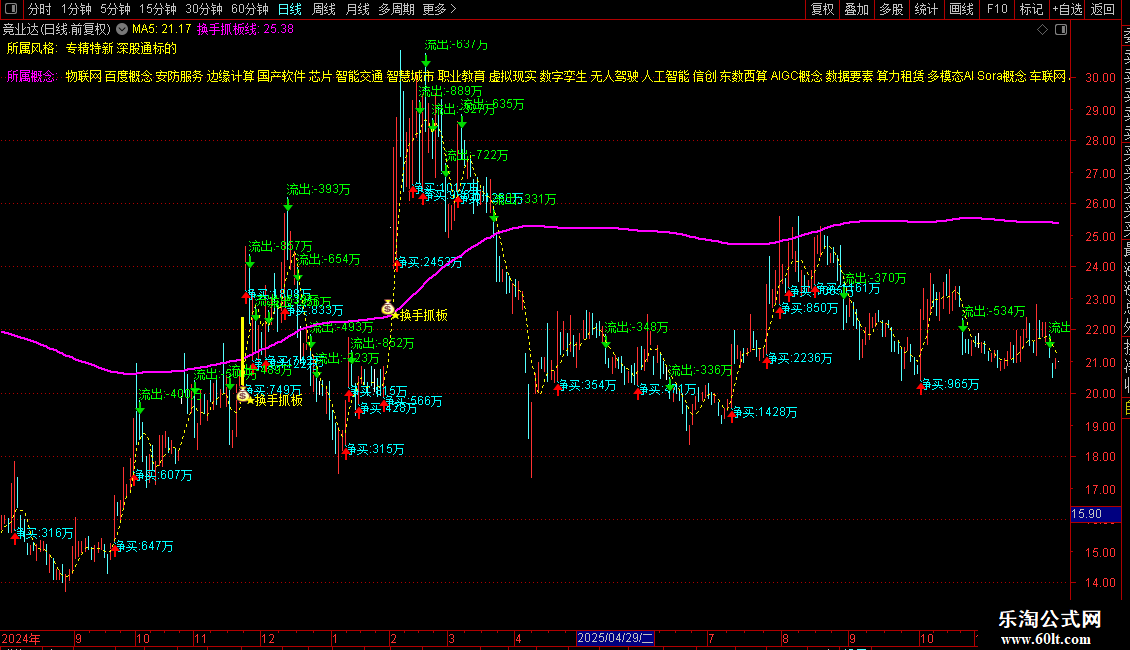This screenshot has height=650, width=1130.
Task: Click stock title 竞业达(日线.前复权)
Action: click(56, 30)
